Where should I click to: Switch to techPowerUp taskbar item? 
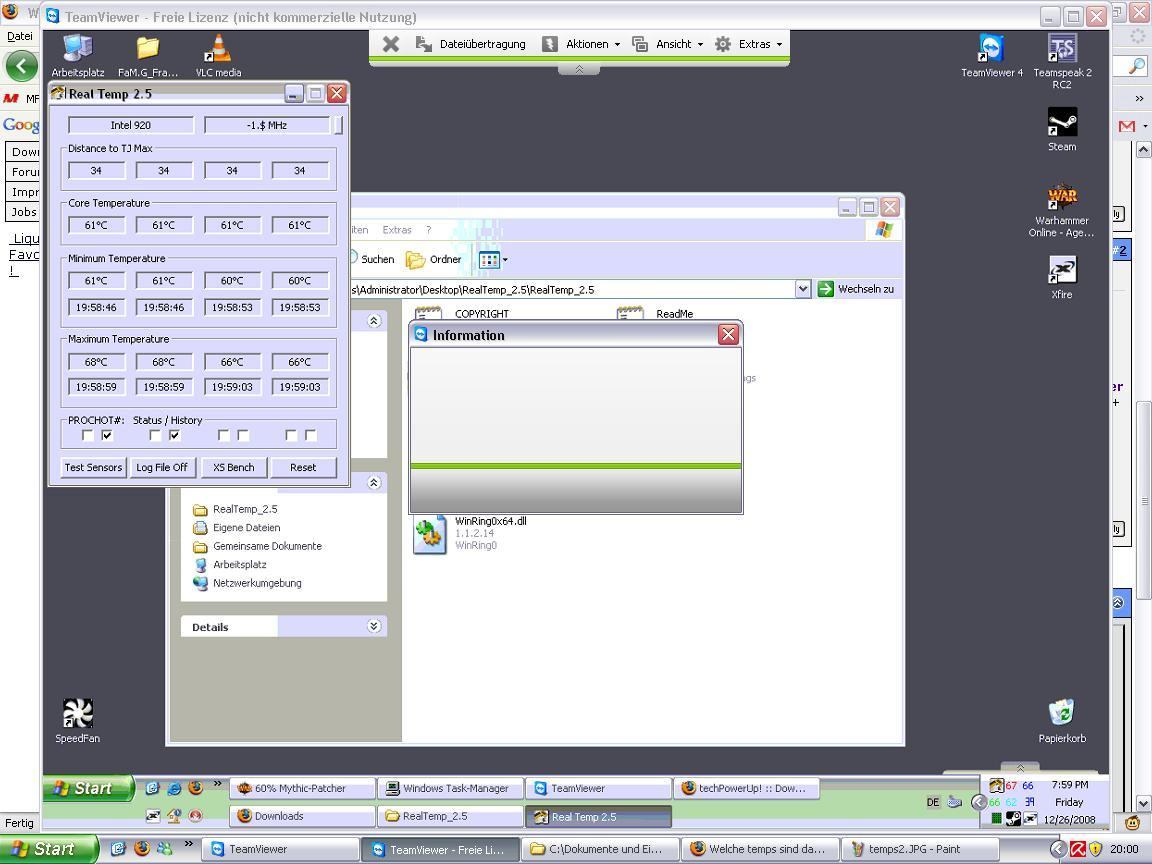tap(746, 788)
